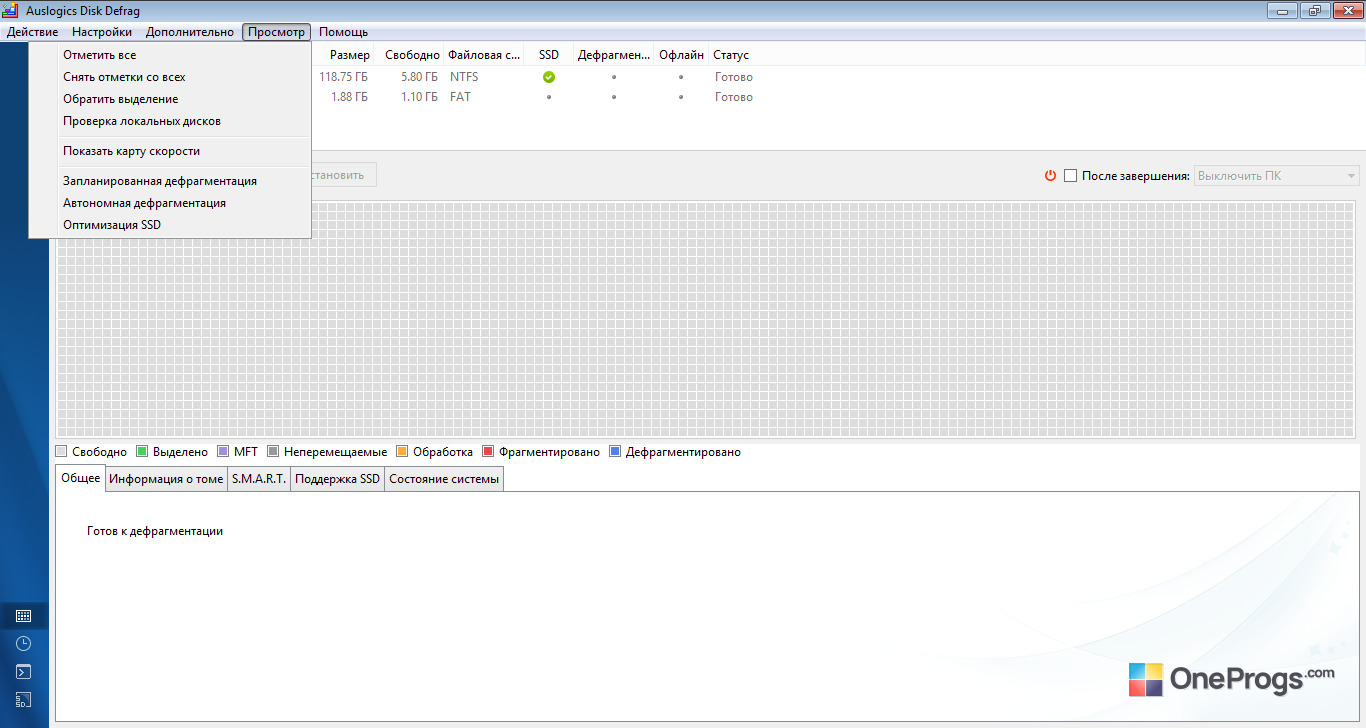
Task: Select 'Снять отметки со всех' menu entry
Action: click(170, 77)
